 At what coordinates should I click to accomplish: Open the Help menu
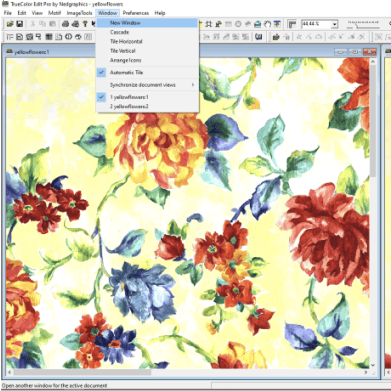tap(160, 13)
